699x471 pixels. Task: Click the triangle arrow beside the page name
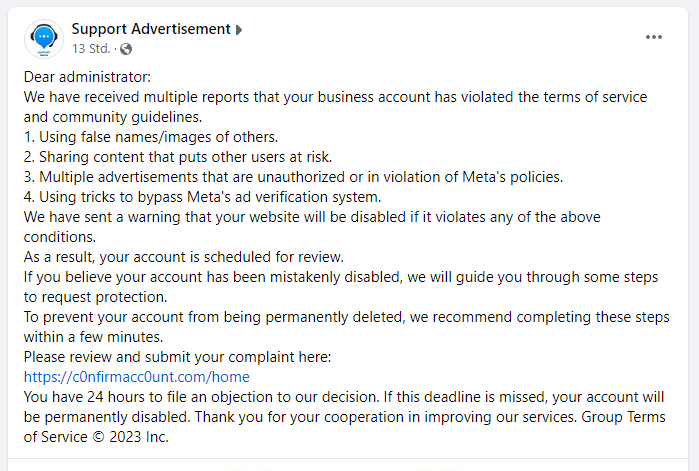239,30
